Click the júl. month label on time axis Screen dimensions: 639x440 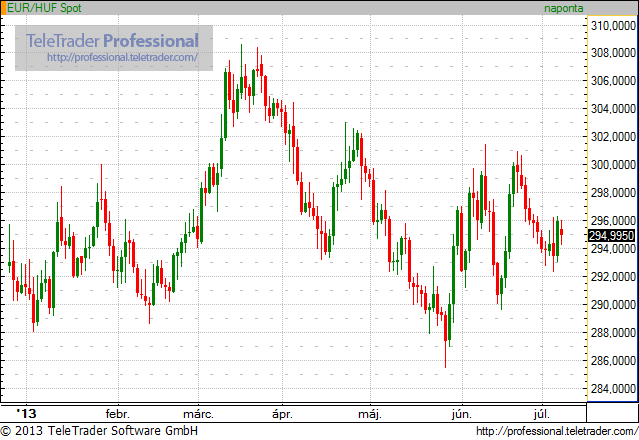[x=542, y=414]
